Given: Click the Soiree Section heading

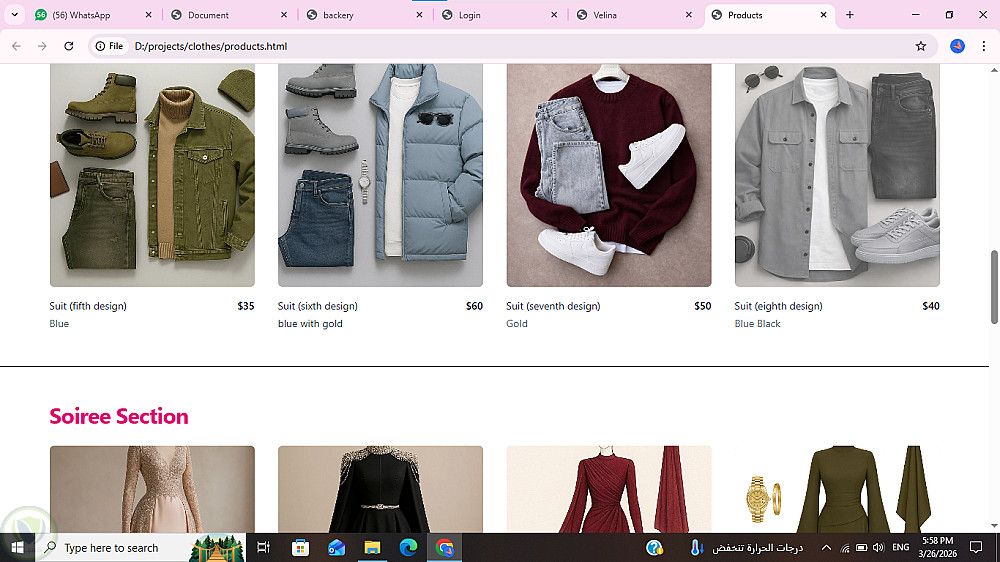Looking at the screenshot, I should [119, 416].
